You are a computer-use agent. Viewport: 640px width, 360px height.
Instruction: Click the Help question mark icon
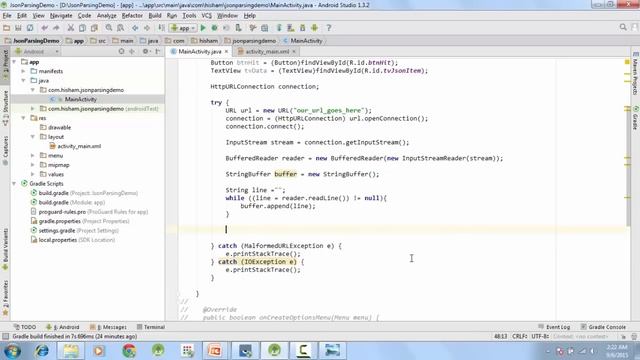click(x=329, y=28)
